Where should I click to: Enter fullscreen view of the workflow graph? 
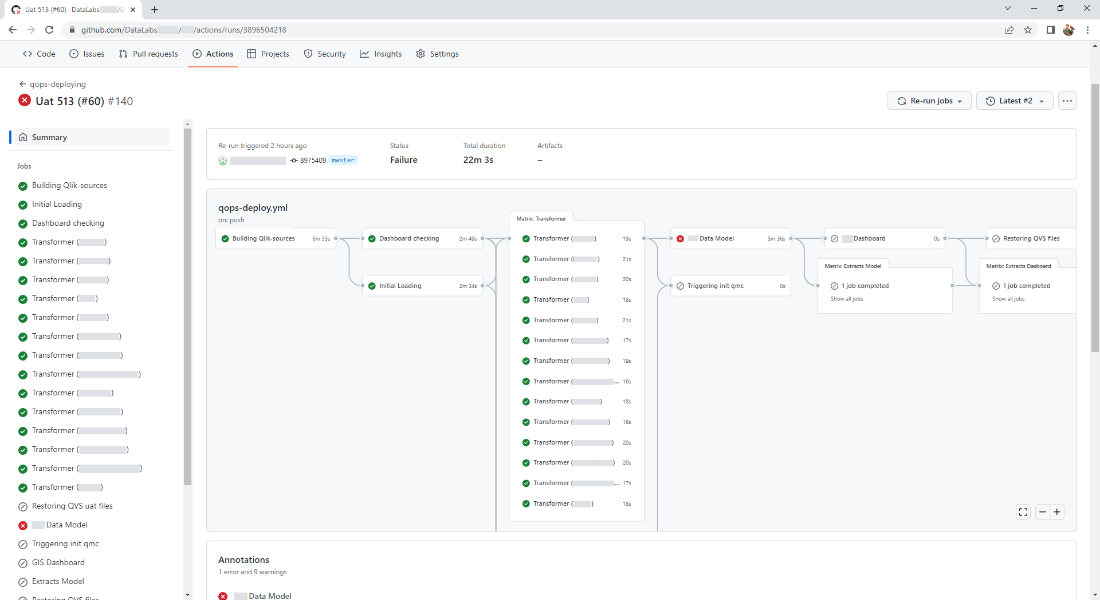[1022, 511]
